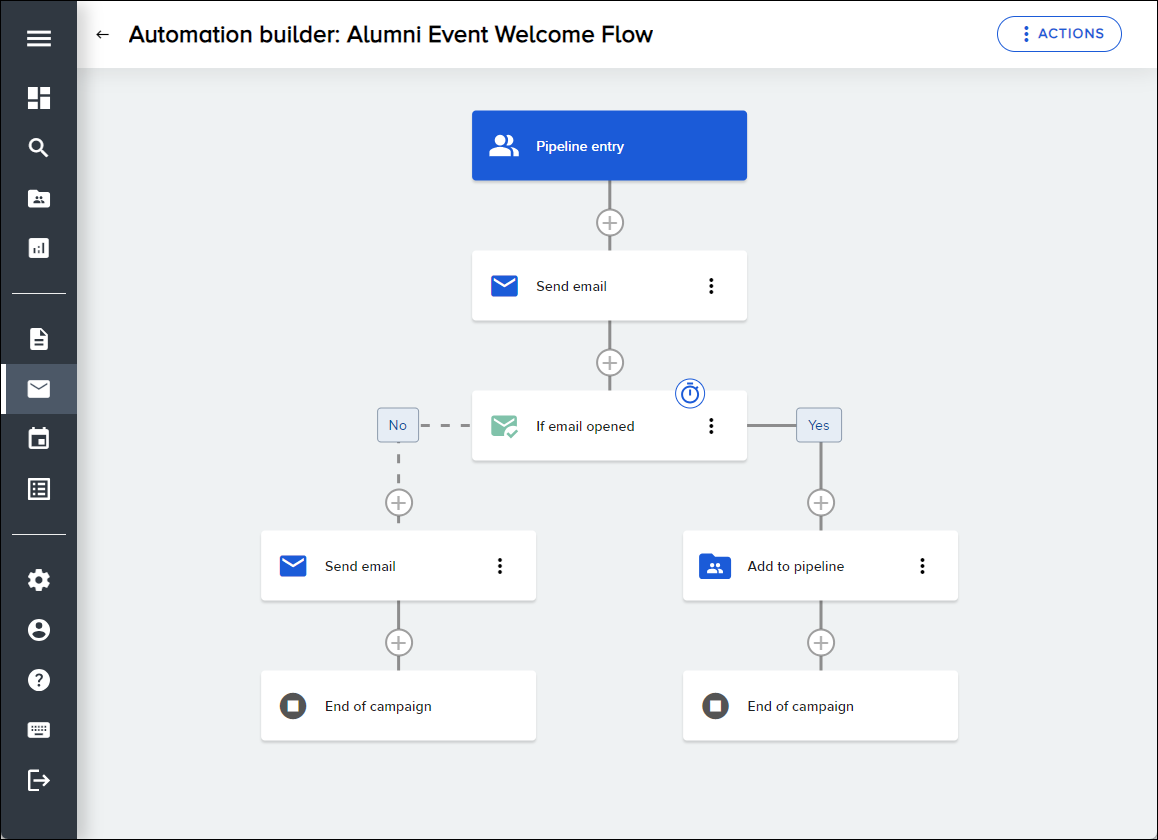The width and height of the screenshot is (1158, 840).
Task: Open options menu for If email opened
Action: point(711,426)
